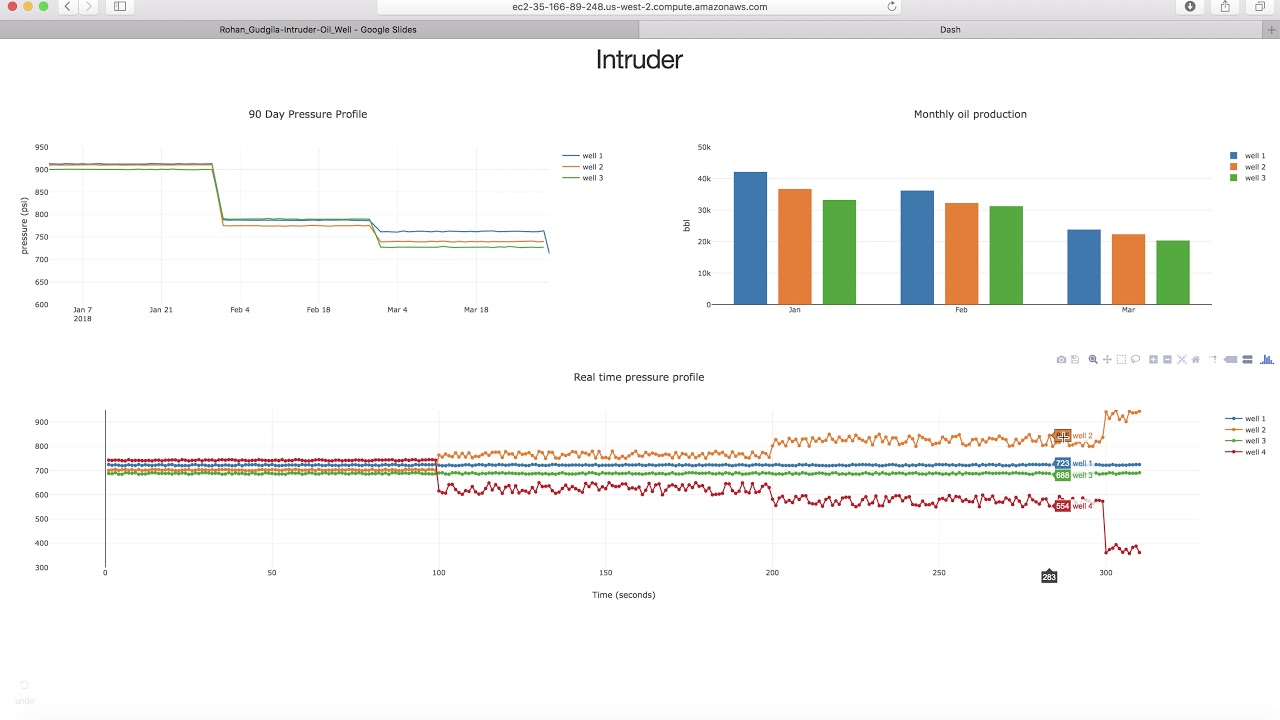The height and width of the screenshot is (720, 1280).
Task: Show Safari downloads
Action: pyautogui.click(x=1190, y=7)
